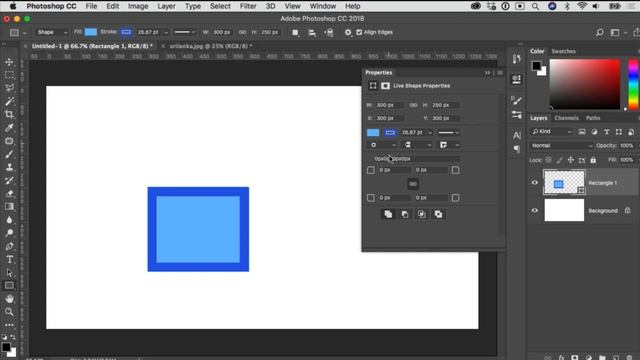This screenshot has height=360, width=640.
Task: Open the Shape tool mode dropdown
Action: point(52,32)
